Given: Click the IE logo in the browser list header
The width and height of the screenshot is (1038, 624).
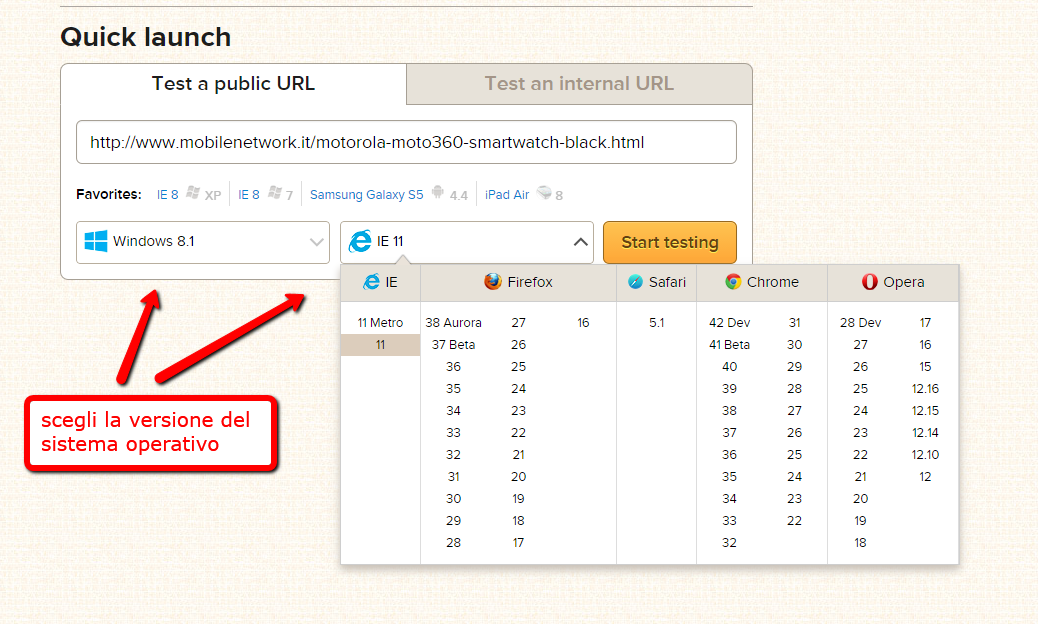Looking at the screenshot, I should coord(371,282).
